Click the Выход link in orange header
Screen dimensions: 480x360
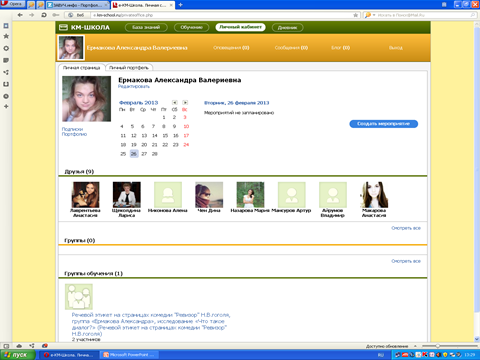coord(396,48)
